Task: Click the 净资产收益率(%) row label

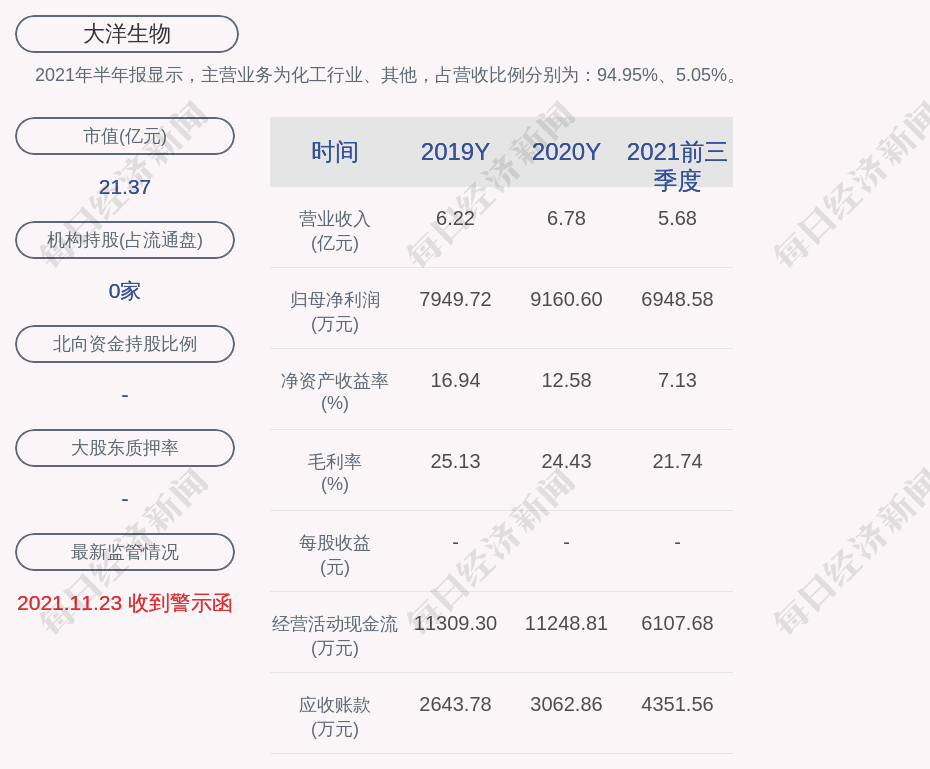Action: coord(334,392)
